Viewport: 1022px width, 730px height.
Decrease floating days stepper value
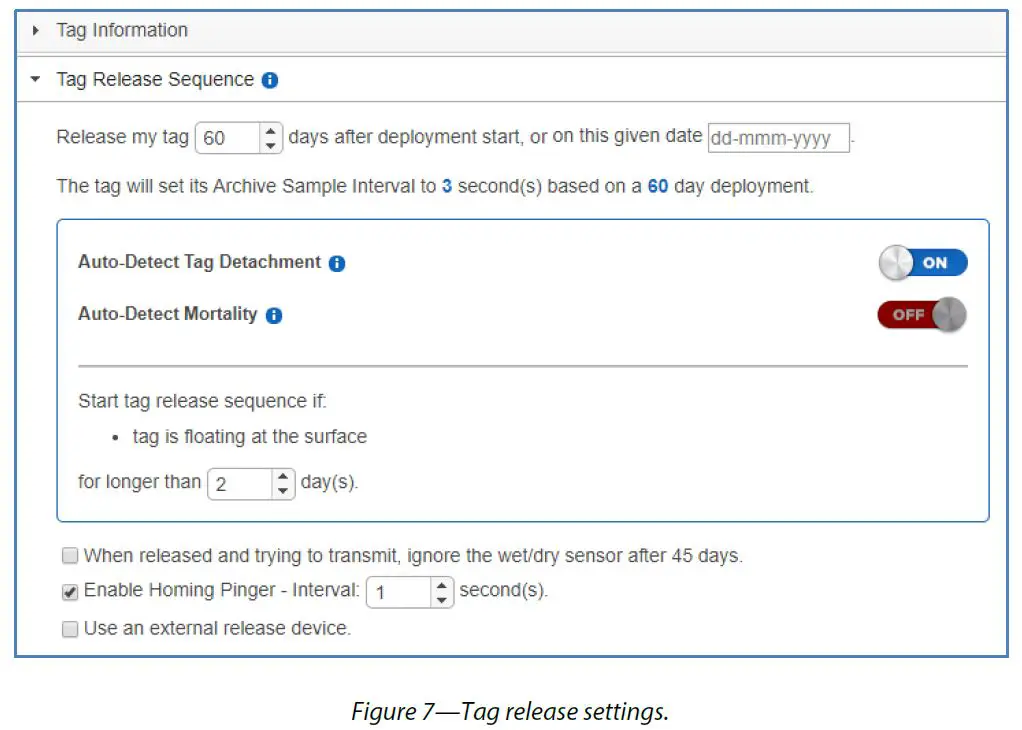point(284,491)
